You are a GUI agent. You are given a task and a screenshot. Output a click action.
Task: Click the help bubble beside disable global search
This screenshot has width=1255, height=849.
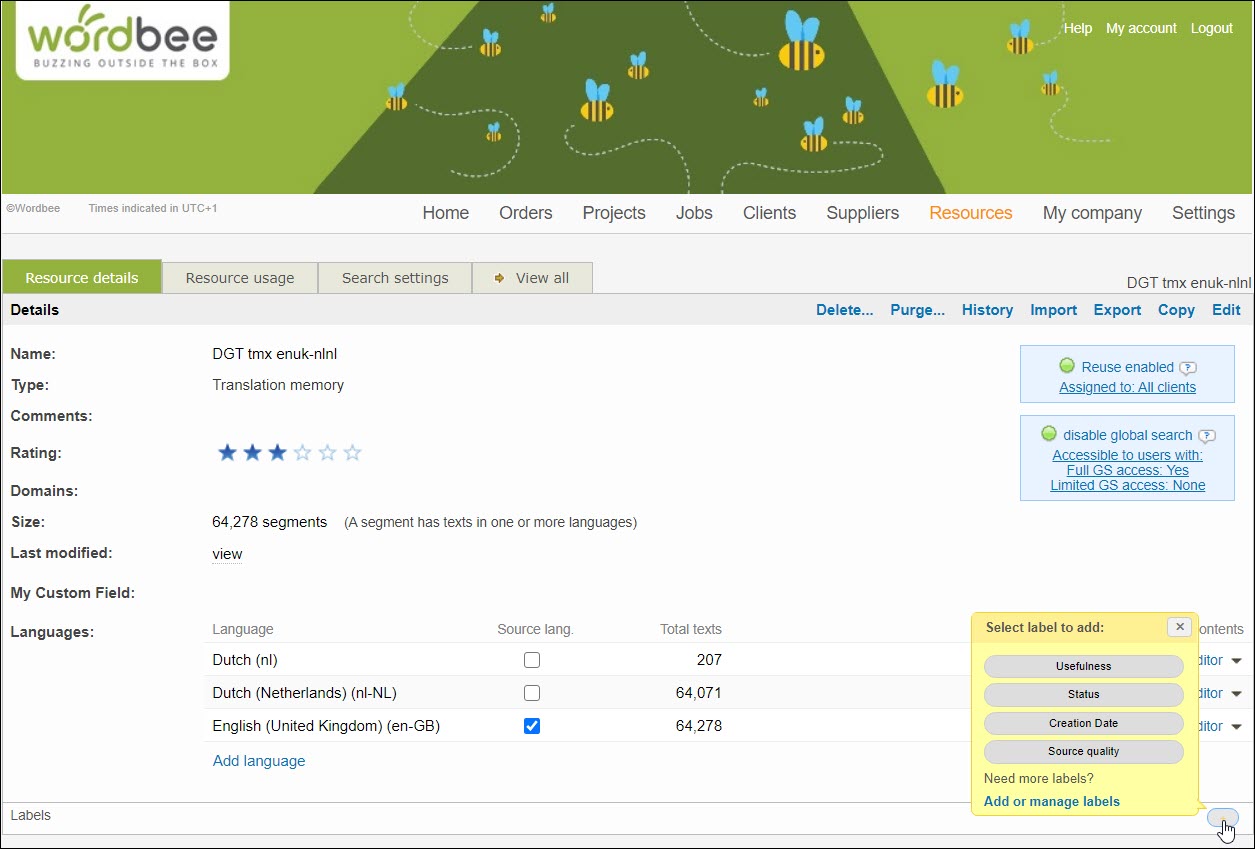pos(1207,436)
